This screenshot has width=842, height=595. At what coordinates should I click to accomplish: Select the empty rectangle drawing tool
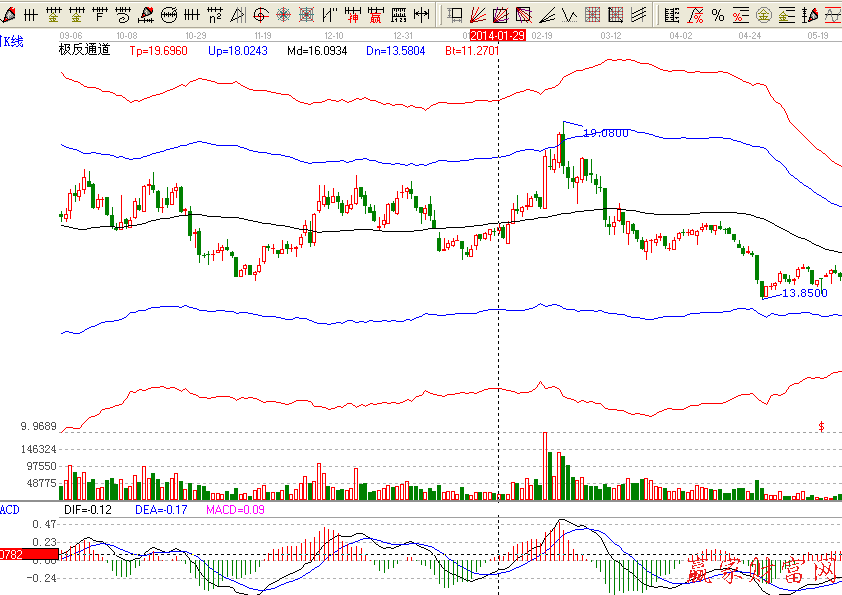click(455, 15)
